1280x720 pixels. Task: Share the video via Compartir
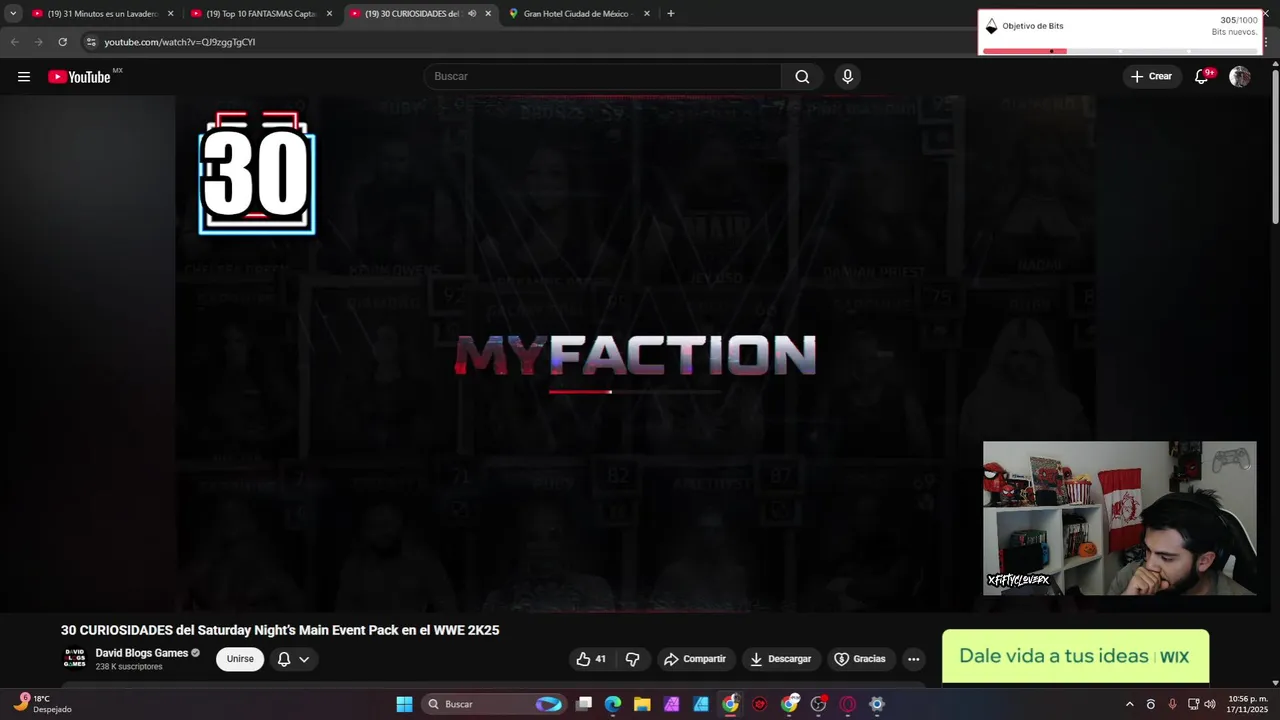pos(695,659)
